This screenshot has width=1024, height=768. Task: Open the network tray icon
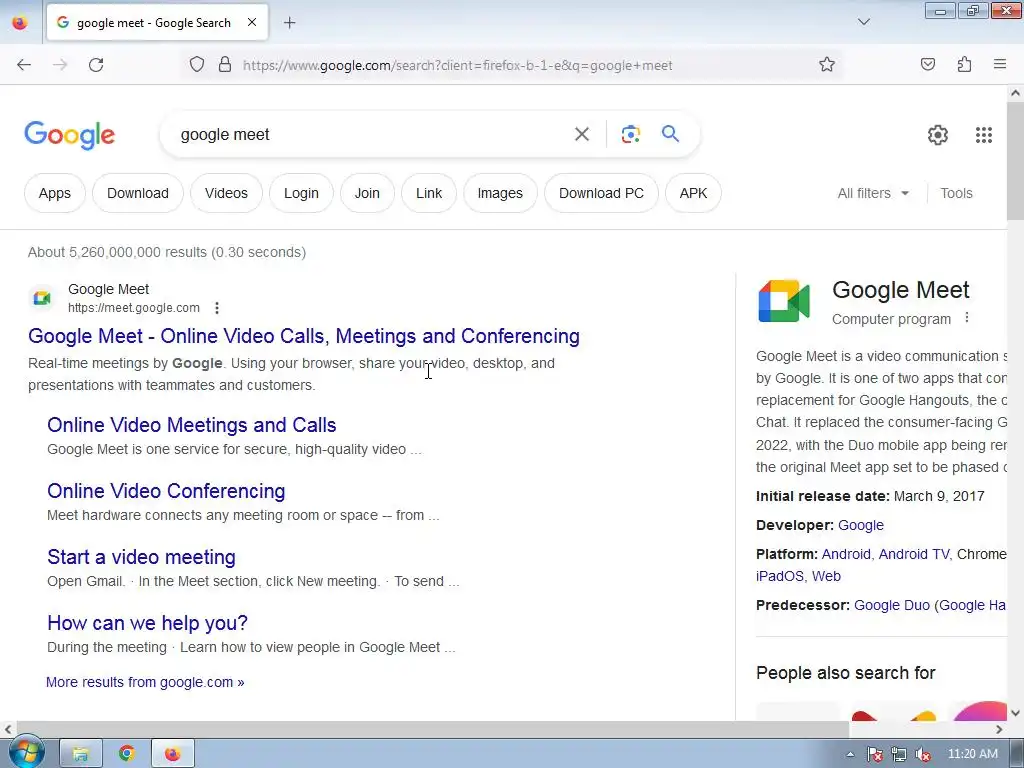[899, 755]
